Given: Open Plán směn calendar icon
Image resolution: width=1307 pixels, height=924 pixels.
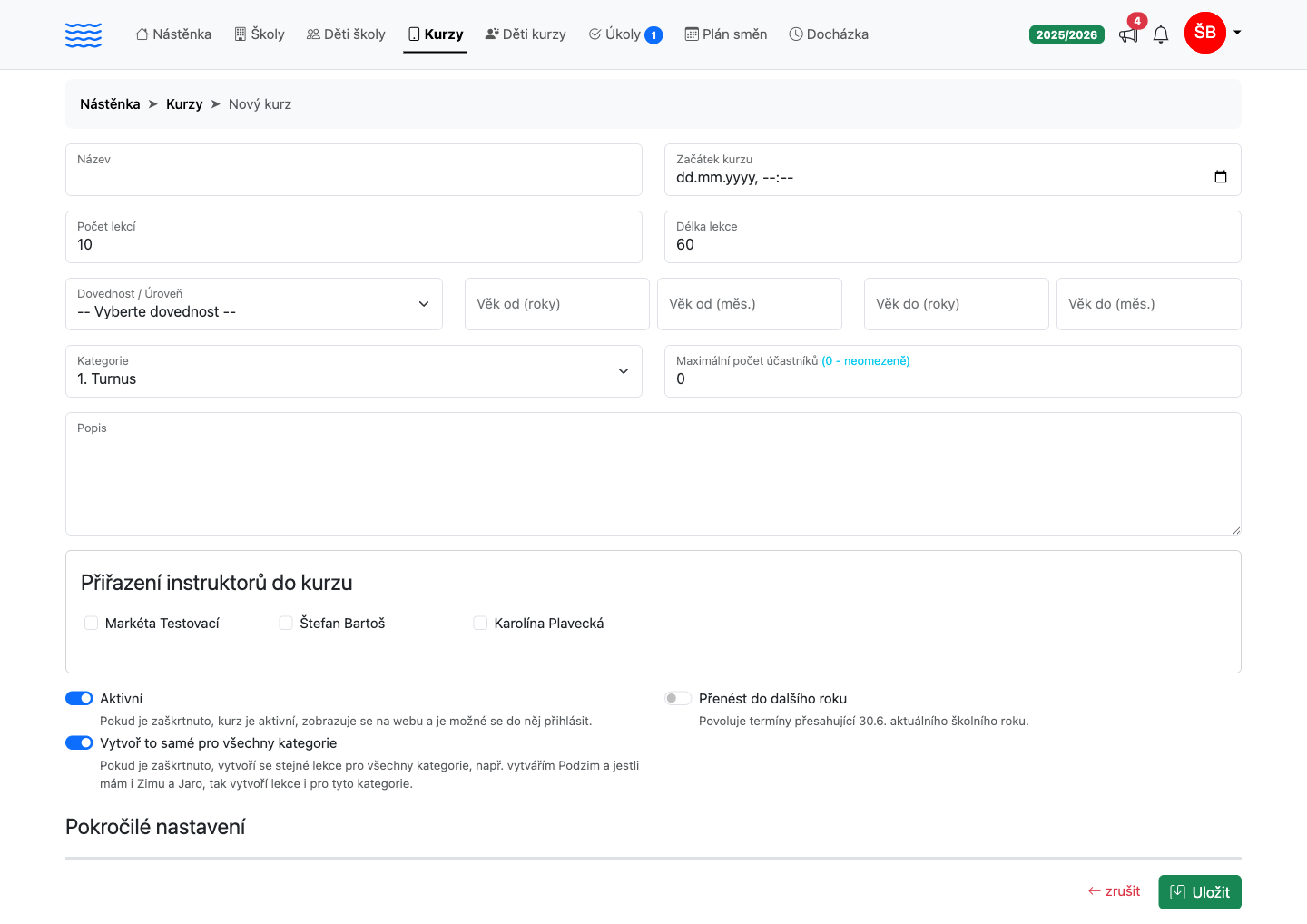Looking at the screenshot, I should point(692,34).
